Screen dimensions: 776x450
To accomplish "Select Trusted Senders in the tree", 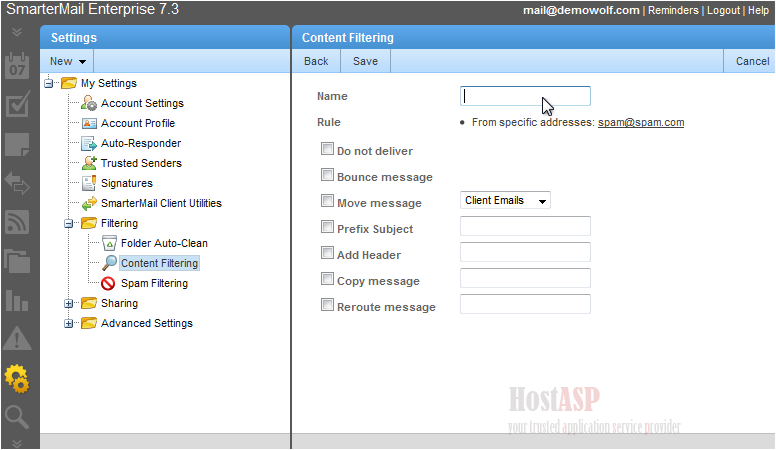I will click(141, 163).
